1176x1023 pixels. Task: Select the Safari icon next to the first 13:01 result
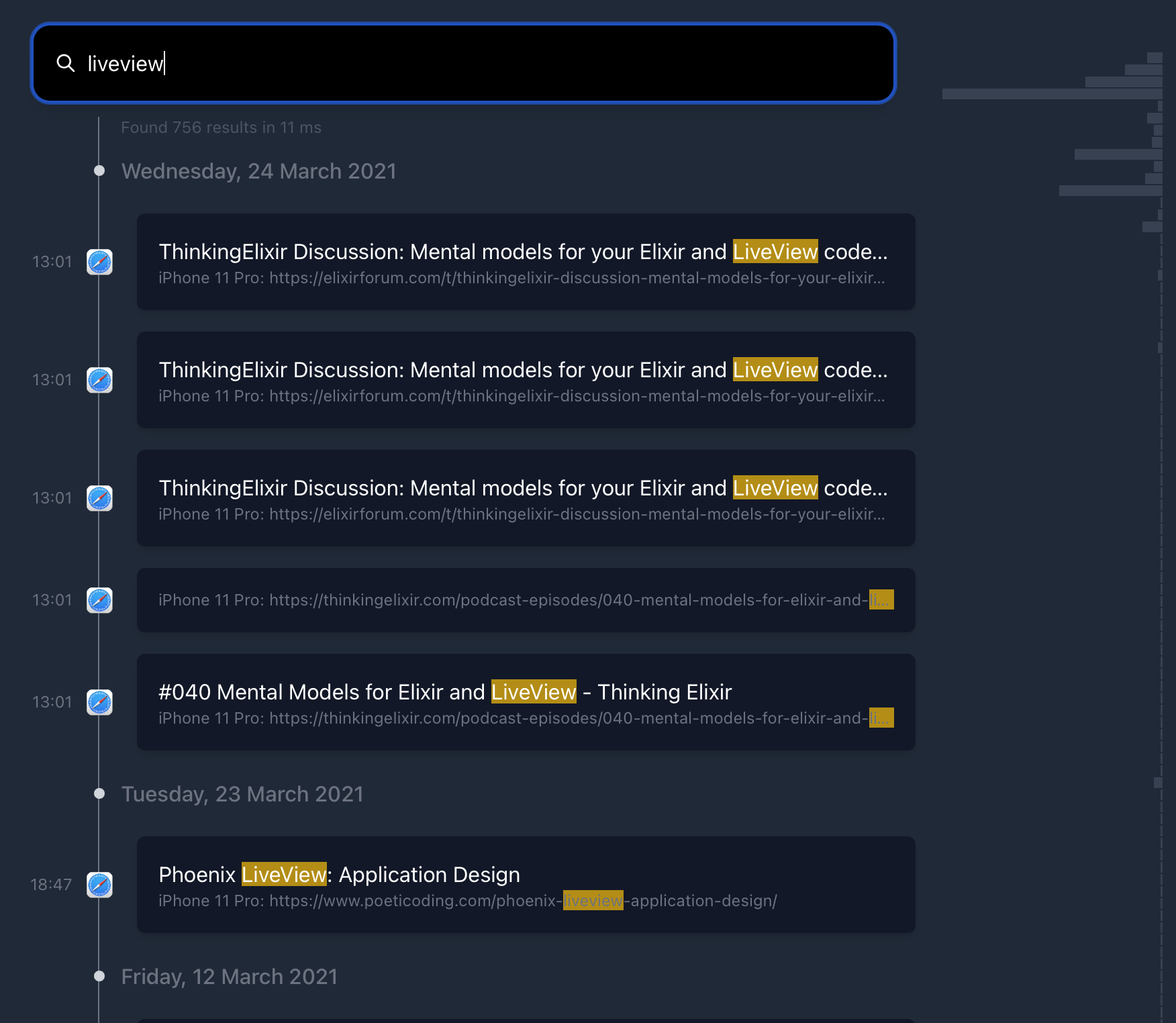pos(99,262)
